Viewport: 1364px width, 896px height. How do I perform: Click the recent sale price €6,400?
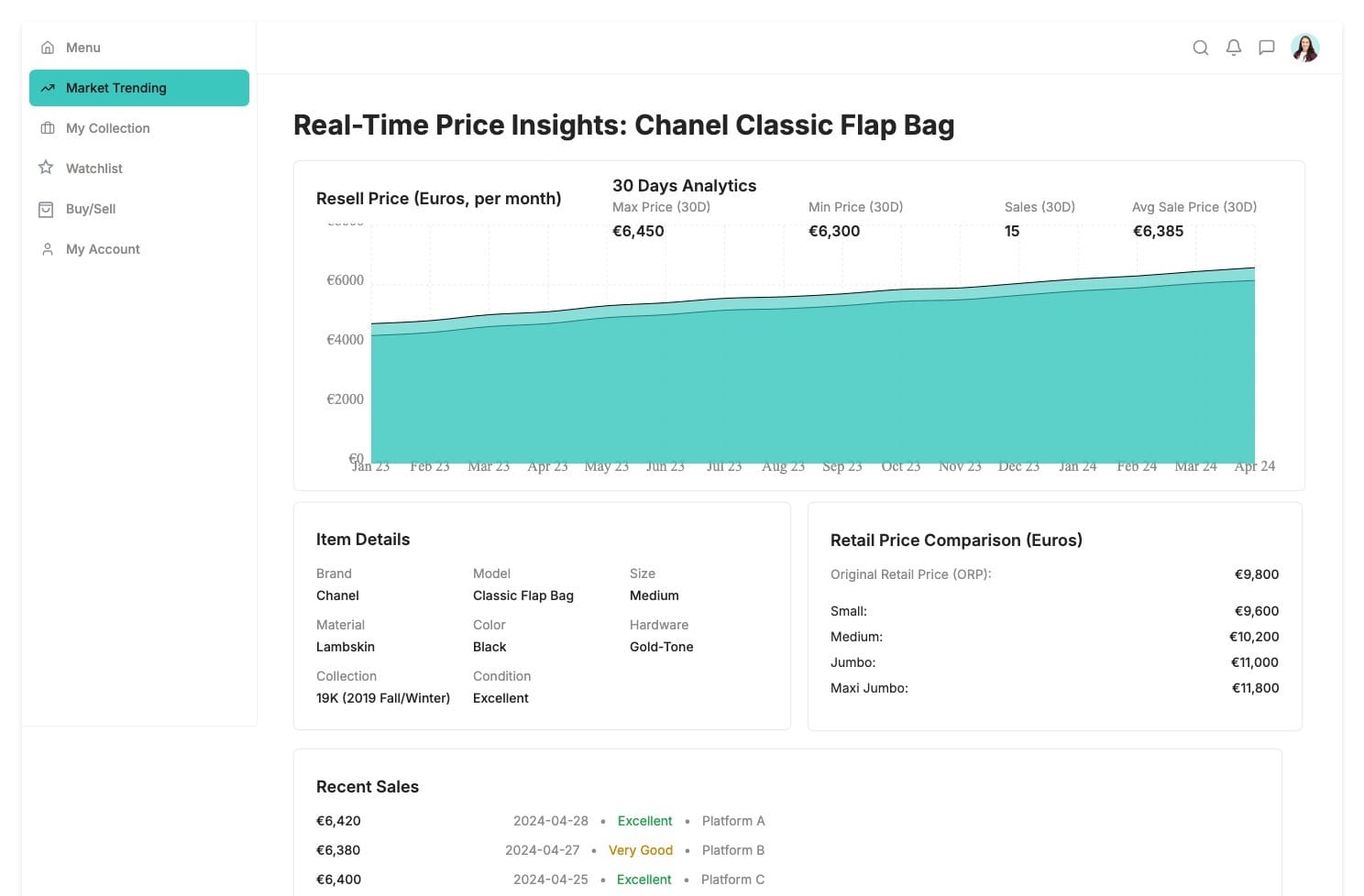338,880
